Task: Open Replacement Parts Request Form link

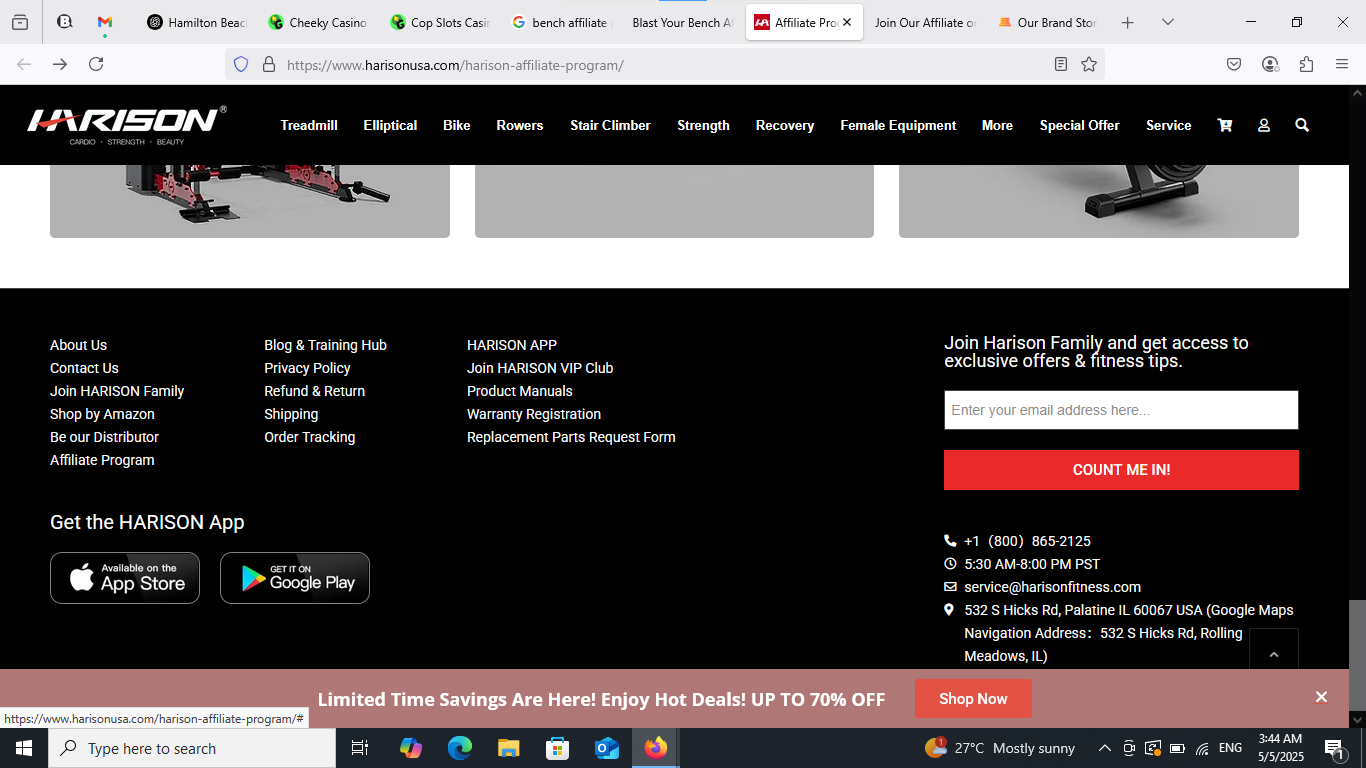Action: (x=571, y=437)
